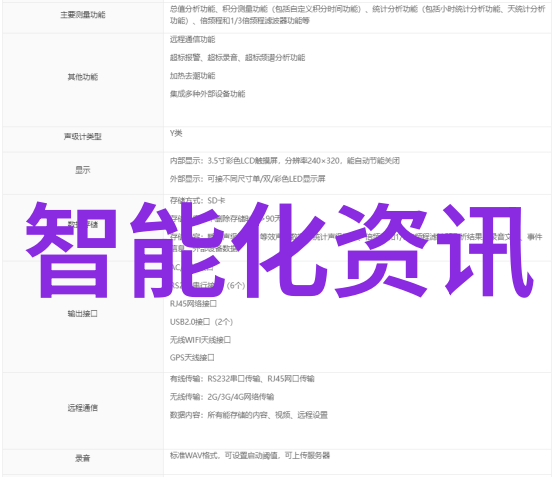The width and height of the screenshot is (554, 477).
Task: Click the 内部显示 3.5寸彩色LCD触摸屏 line
Action: pos(284,161)
